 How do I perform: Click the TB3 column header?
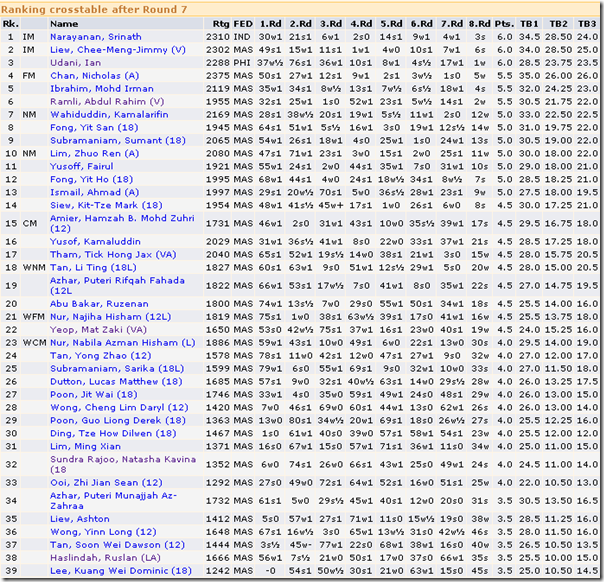[587, 24]
